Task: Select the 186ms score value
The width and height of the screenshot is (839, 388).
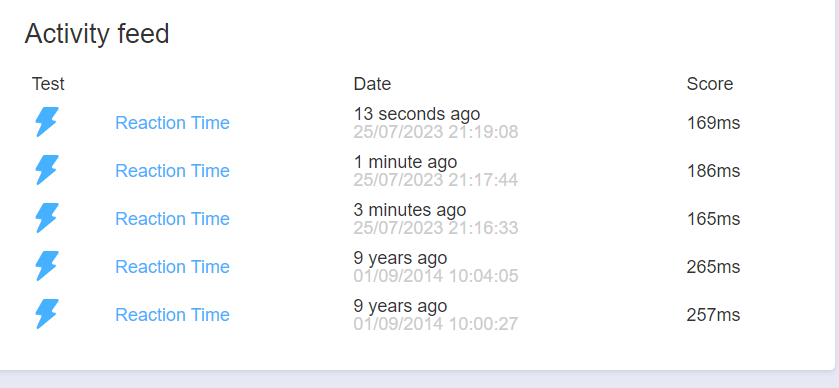Action: 713,171
